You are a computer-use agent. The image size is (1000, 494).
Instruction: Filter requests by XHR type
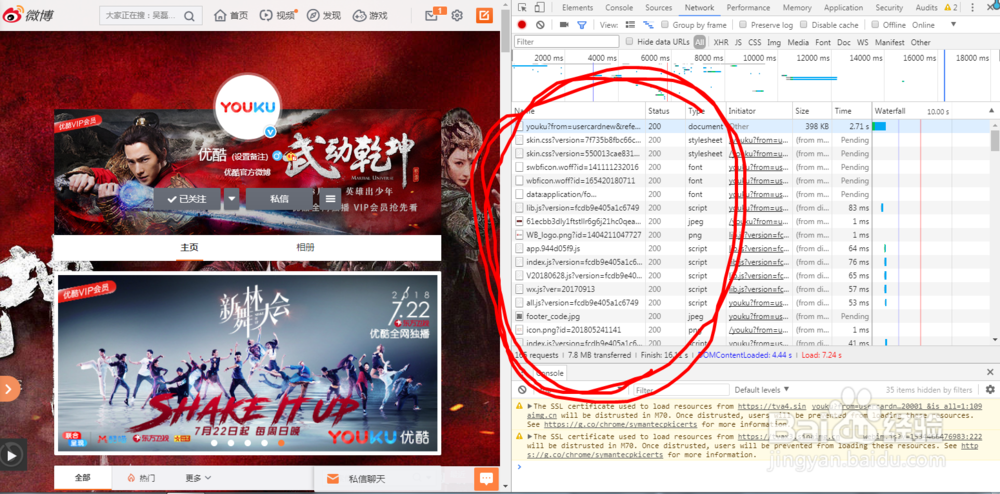click(721, 42)
